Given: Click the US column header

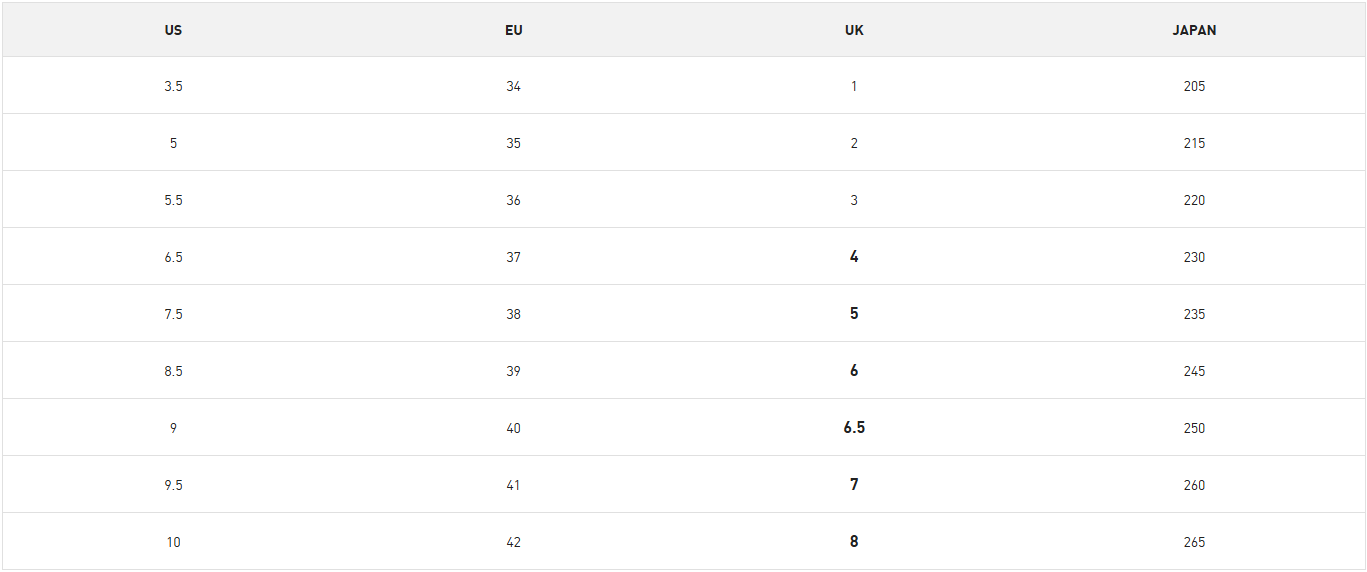Looking at the screenshot, I should (173, 30).
